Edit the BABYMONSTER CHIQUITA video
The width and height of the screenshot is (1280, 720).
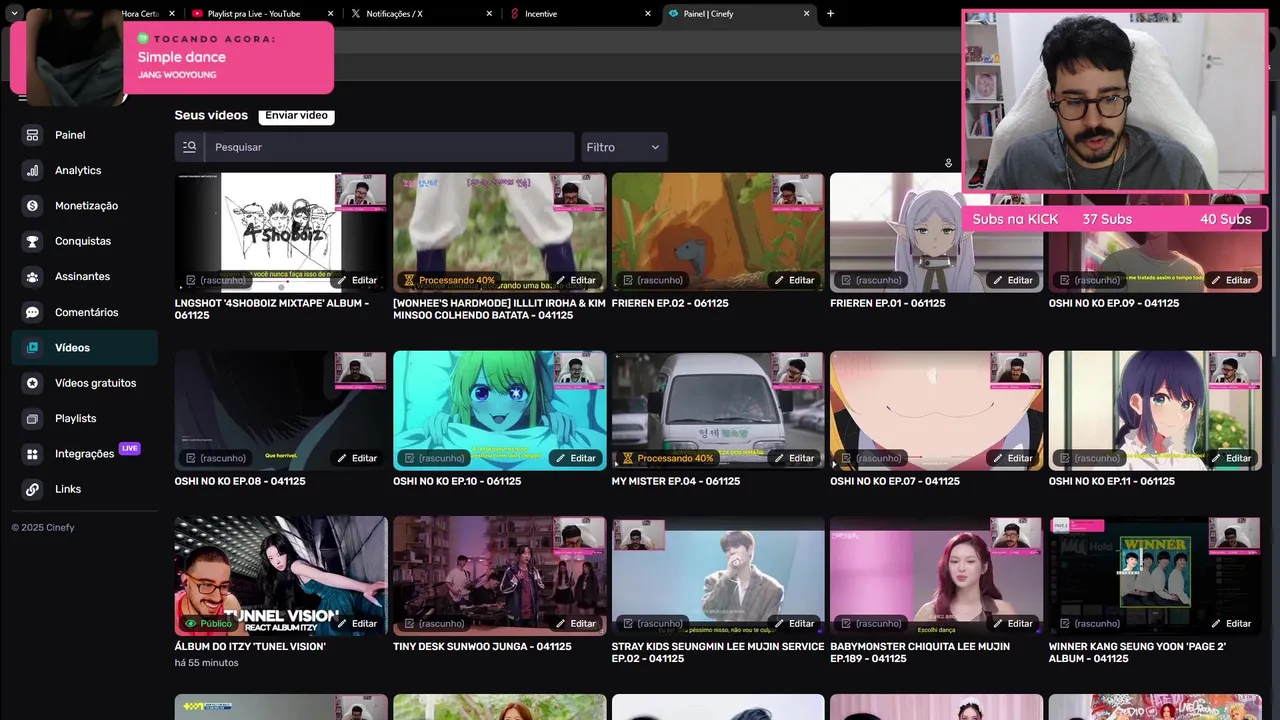pos(1011,624)
